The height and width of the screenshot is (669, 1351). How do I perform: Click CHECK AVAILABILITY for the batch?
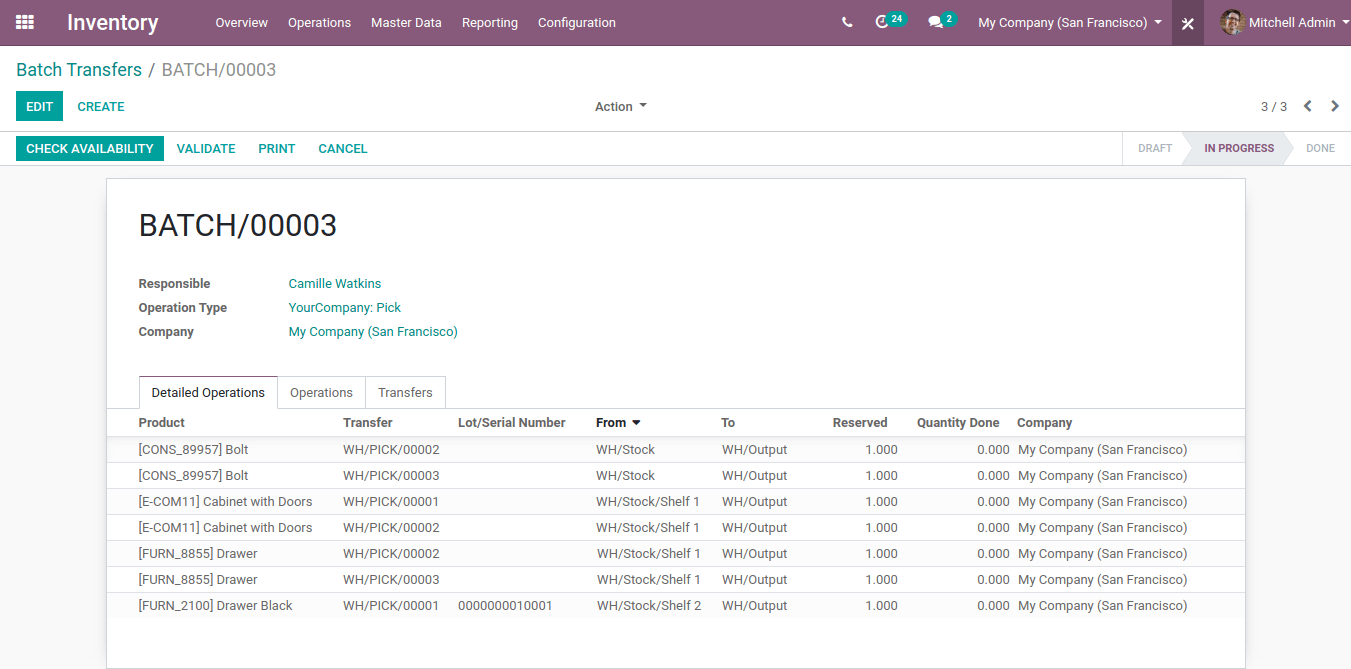(x=89, y=148)
